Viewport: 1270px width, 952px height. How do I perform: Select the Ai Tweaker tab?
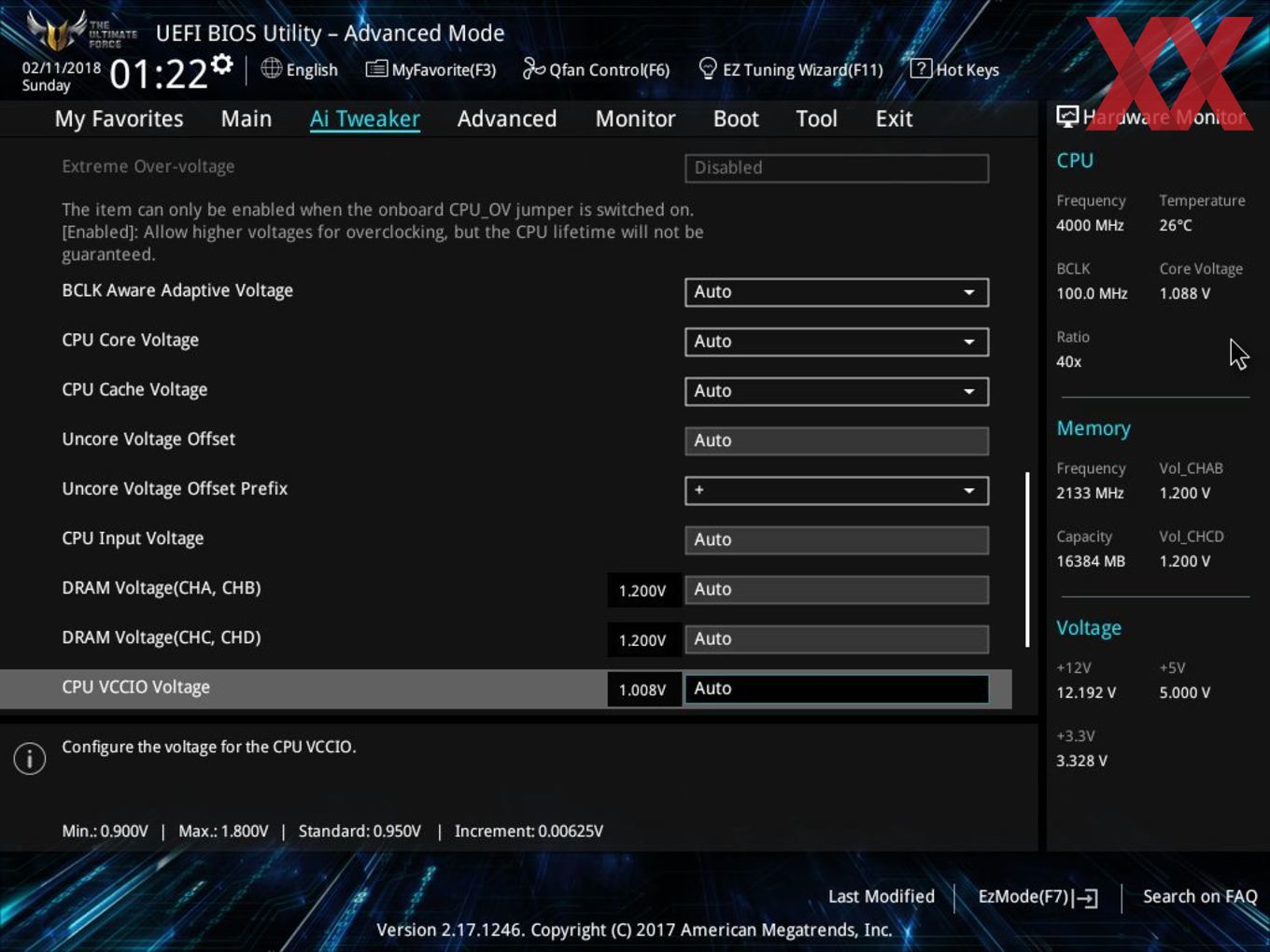[x=365, y=119]
